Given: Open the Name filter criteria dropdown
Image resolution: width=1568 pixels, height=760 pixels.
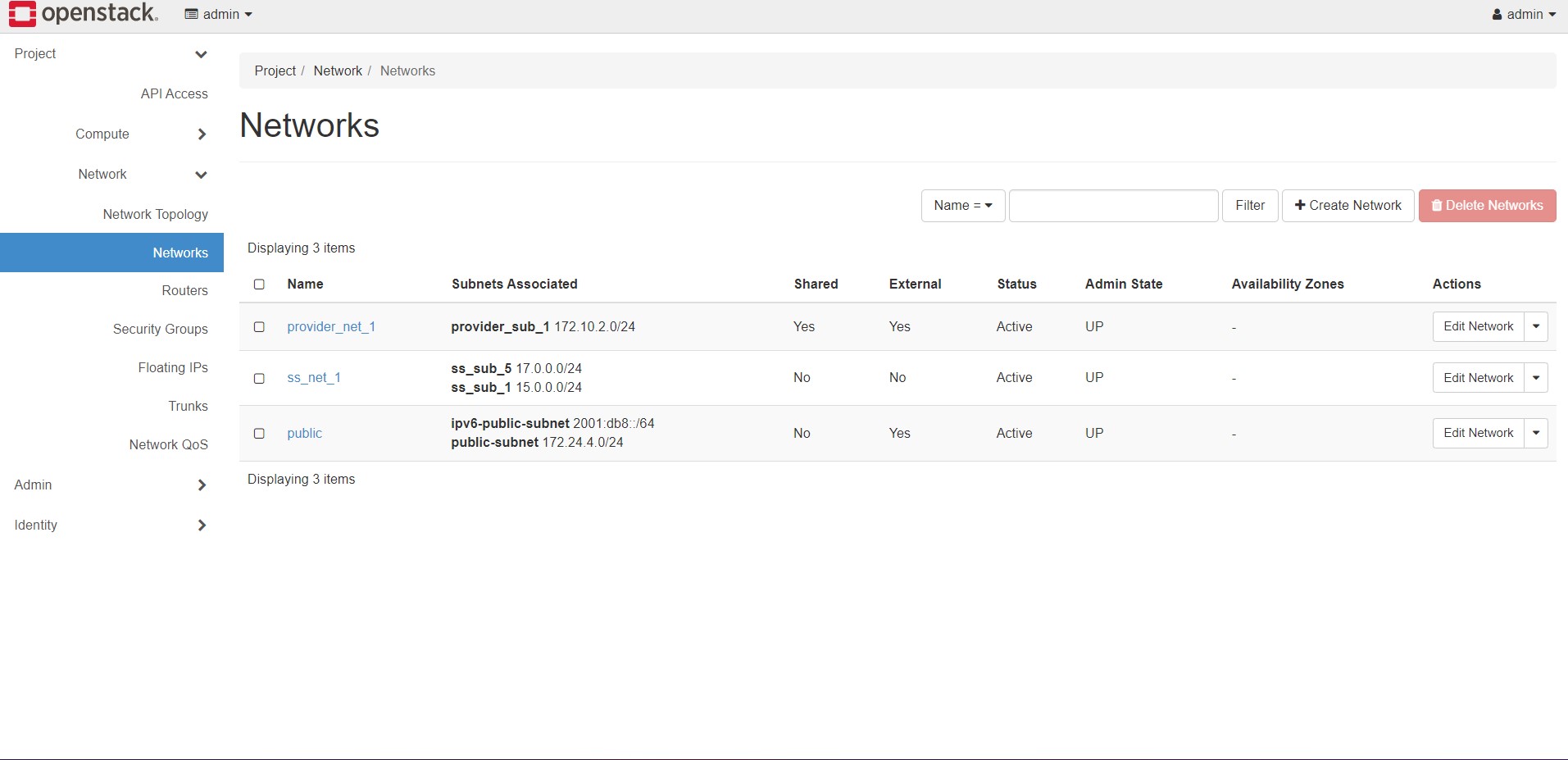Looking at the screenshot, I should [x=962, y=206].
